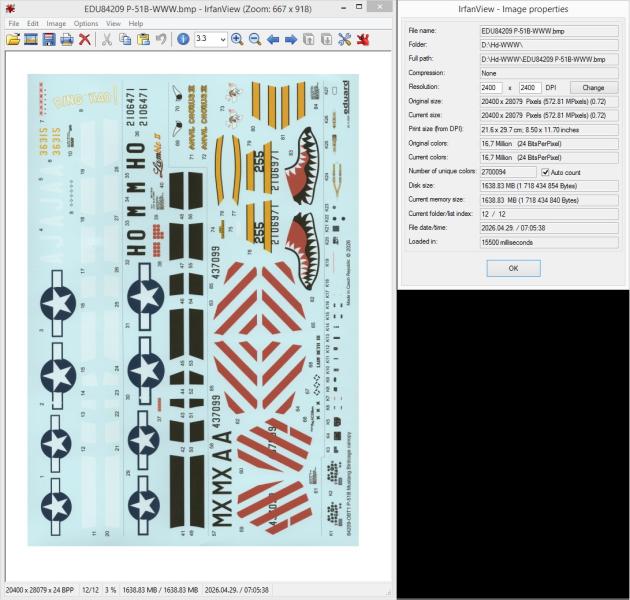Click the Current memory size value

click(549, 200)
